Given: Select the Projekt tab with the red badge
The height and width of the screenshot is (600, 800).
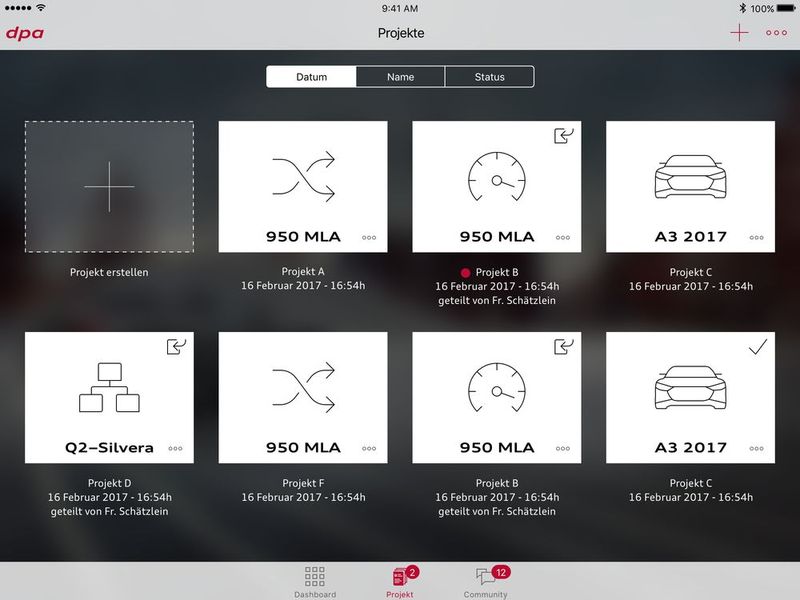Looking at the screenshot, I should [400, 582].
